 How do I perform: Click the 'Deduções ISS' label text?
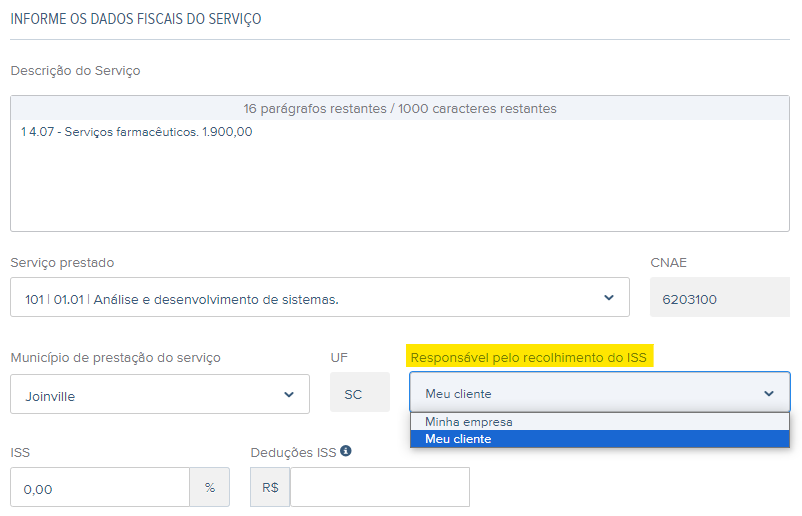pos(294,453)
